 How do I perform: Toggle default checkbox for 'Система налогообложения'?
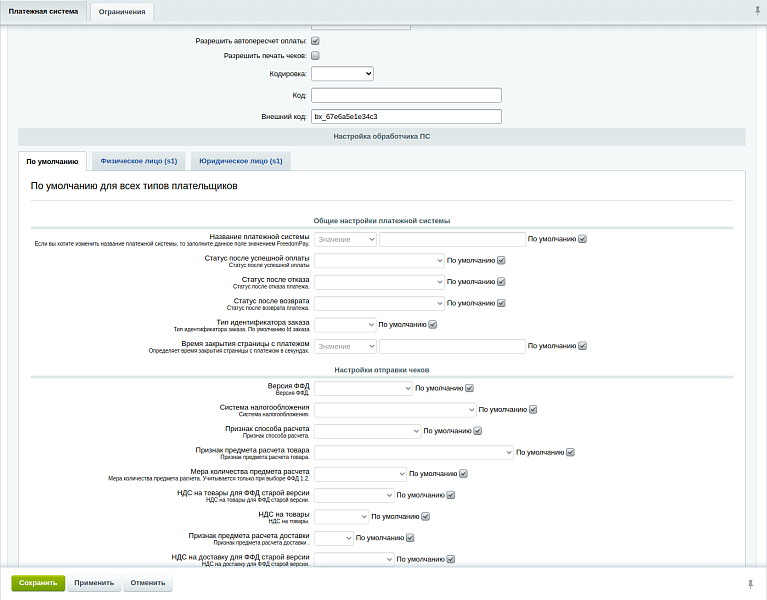(533, 409)
